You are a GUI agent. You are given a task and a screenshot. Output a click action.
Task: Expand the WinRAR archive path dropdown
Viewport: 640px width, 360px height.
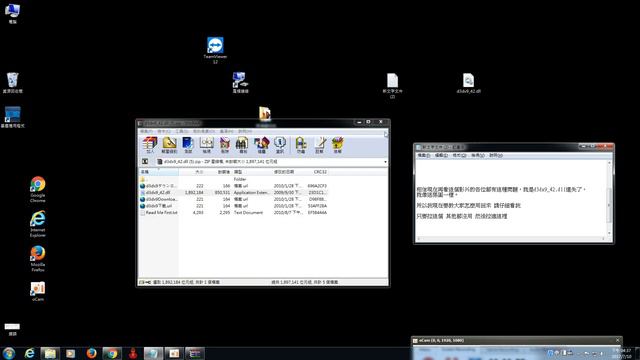tap(385, 162)
